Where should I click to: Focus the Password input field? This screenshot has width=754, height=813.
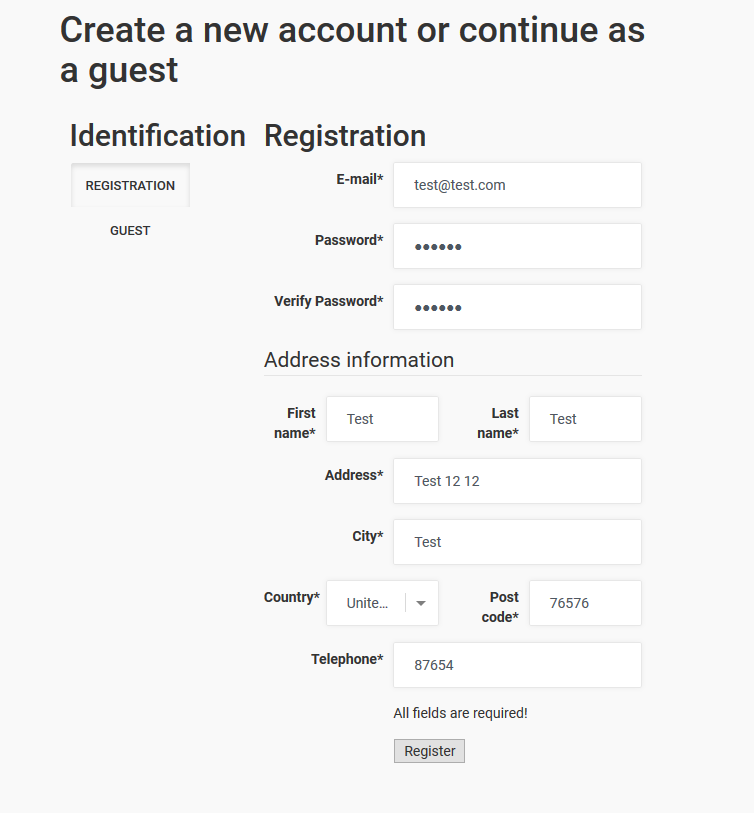[517, 246]
